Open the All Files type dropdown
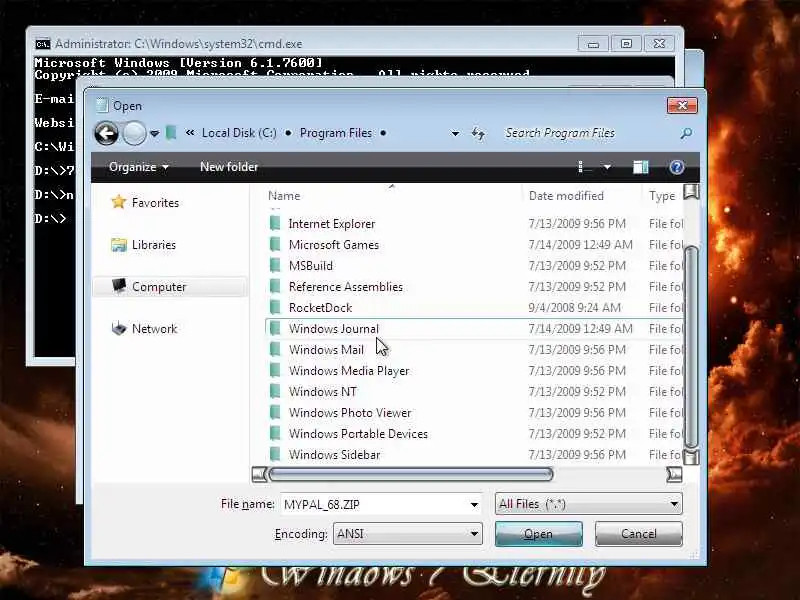The height and width of the screenshot is (600, 800). pos(588,504)
